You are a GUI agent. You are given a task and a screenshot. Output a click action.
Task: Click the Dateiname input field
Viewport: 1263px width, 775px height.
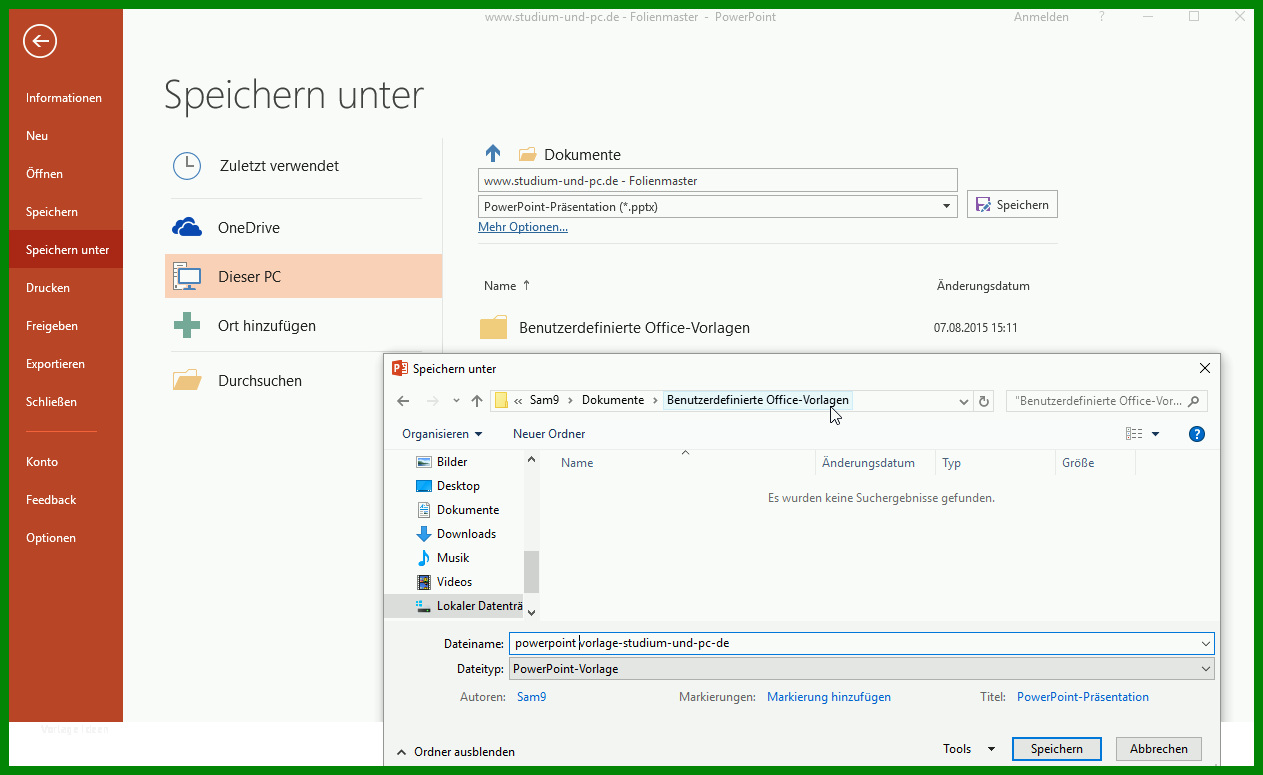pyautogui.click(x=861, y=643)
